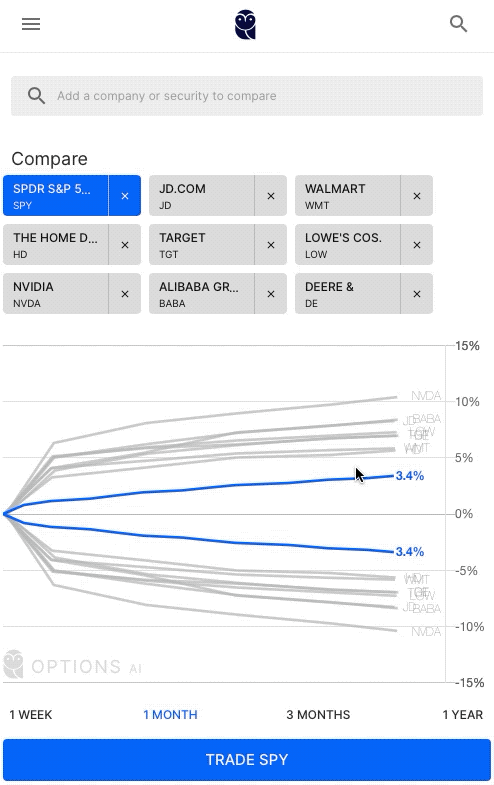494x785 pixels.
Task: Open the hamburger menu
Action: 31,24
